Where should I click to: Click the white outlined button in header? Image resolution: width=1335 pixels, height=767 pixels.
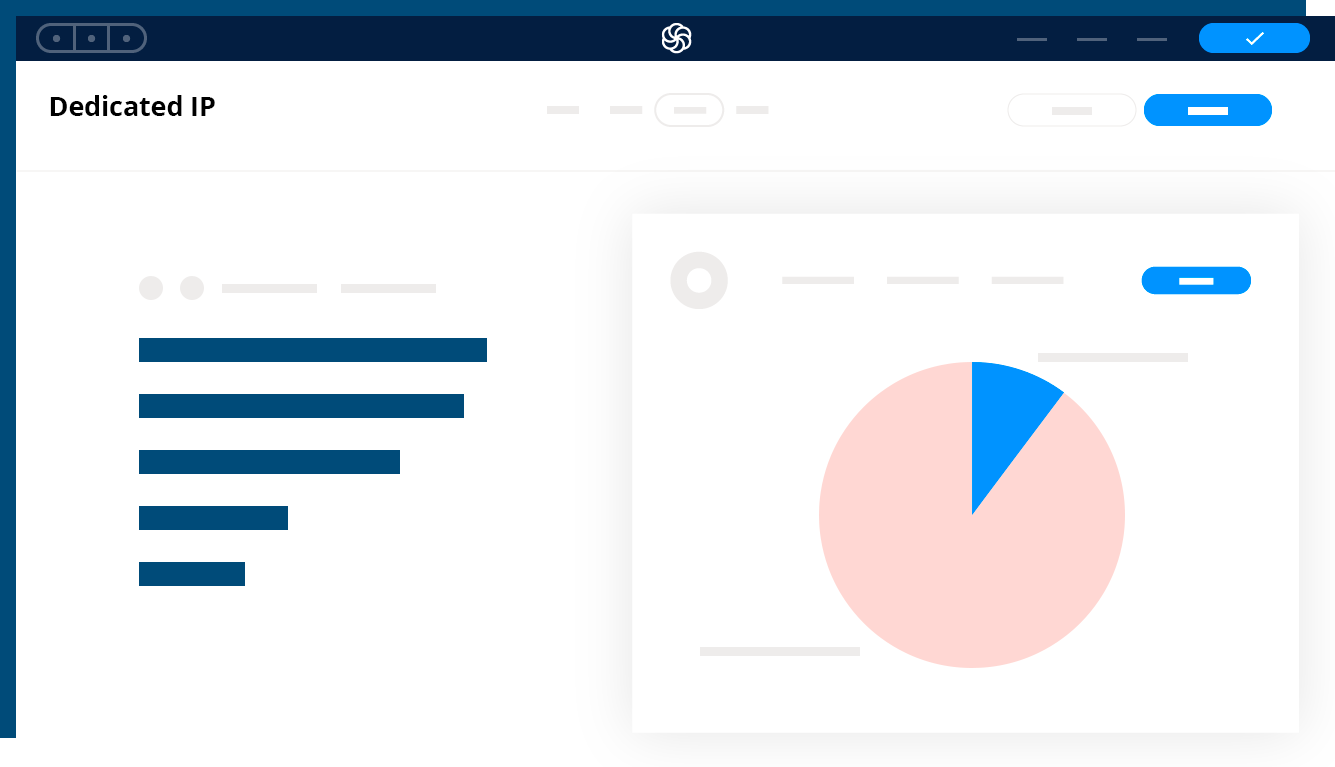click(1072, 110)
